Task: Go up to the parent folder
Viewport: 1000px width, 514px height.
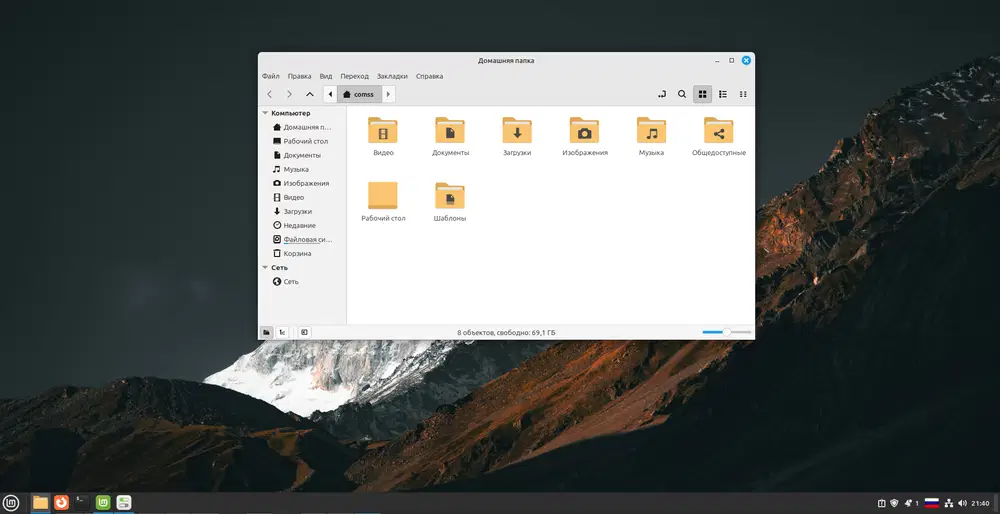Action: pos(309,94)
